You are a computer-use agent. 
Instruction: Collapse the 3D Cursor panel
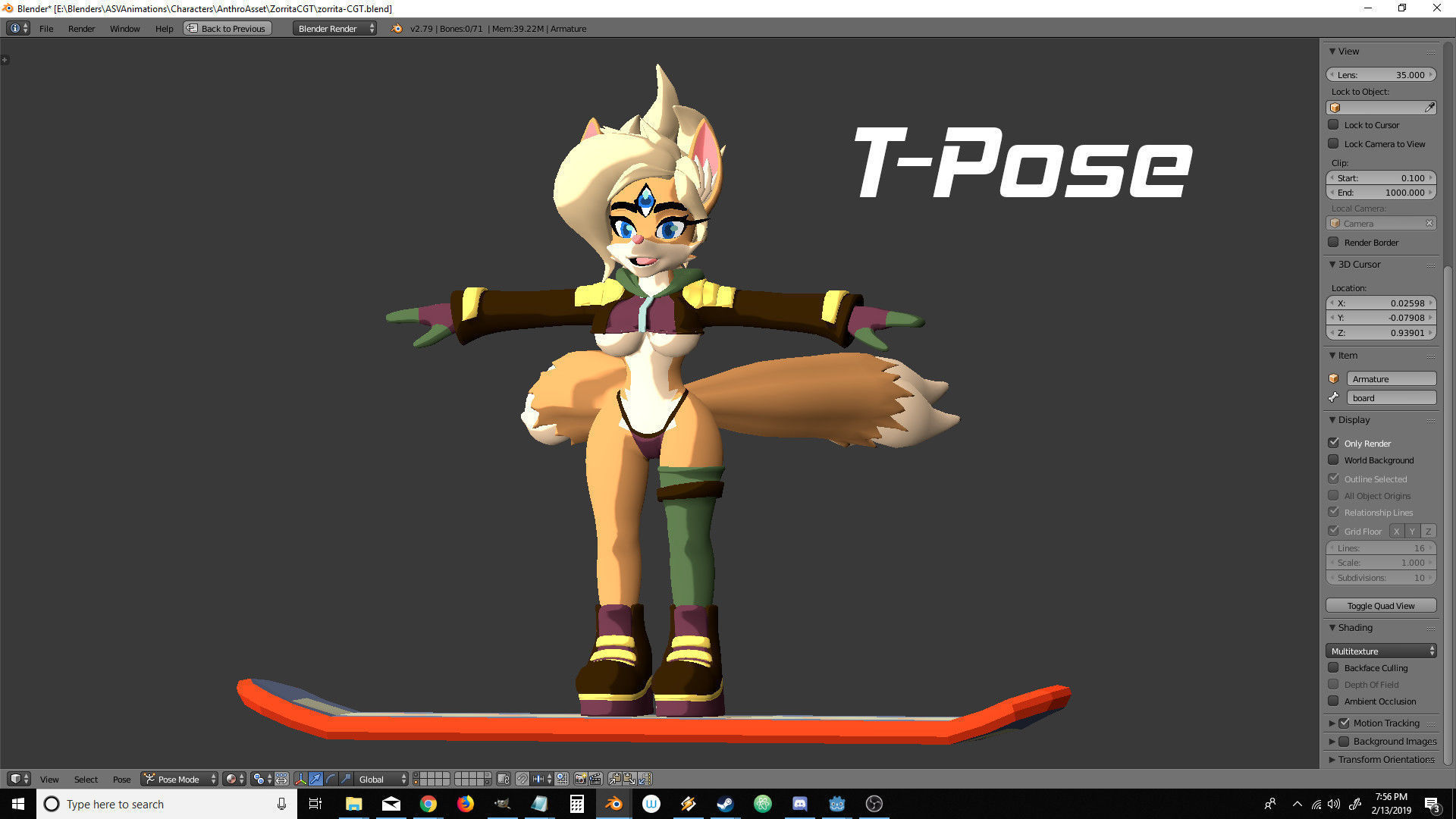coord(1332,265)
